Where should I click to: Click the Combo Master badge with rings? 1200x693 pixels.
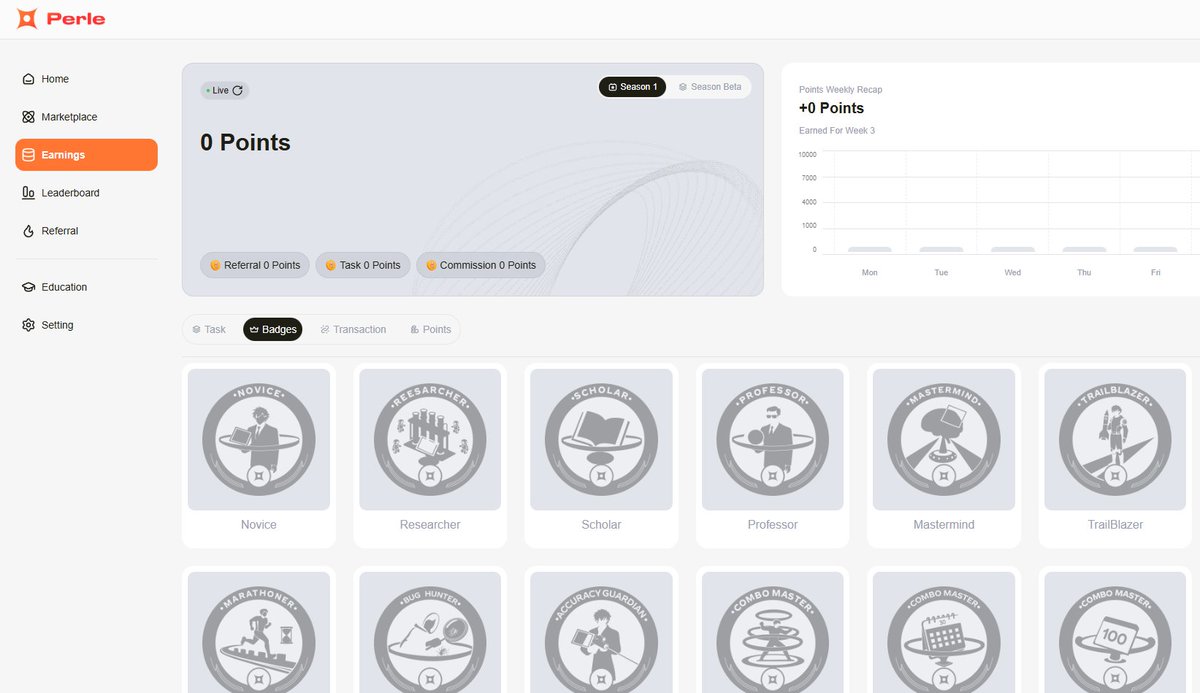[773, 632]
